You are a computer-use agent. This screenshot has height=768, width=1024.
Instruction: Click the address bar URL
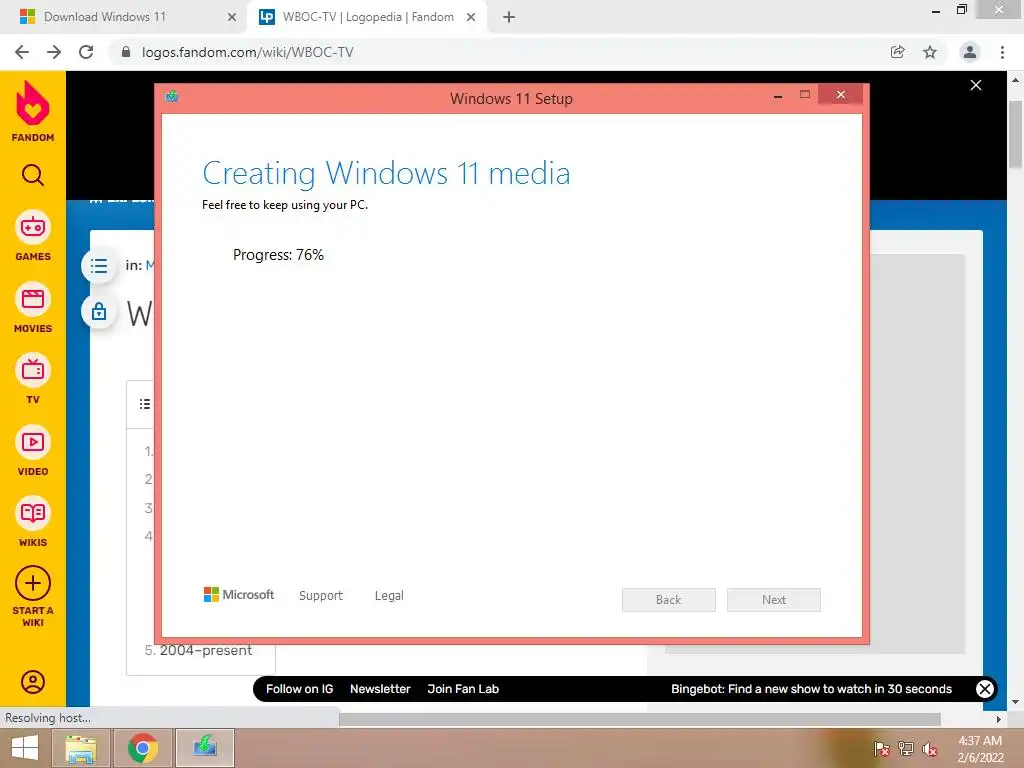pos(248,52)
